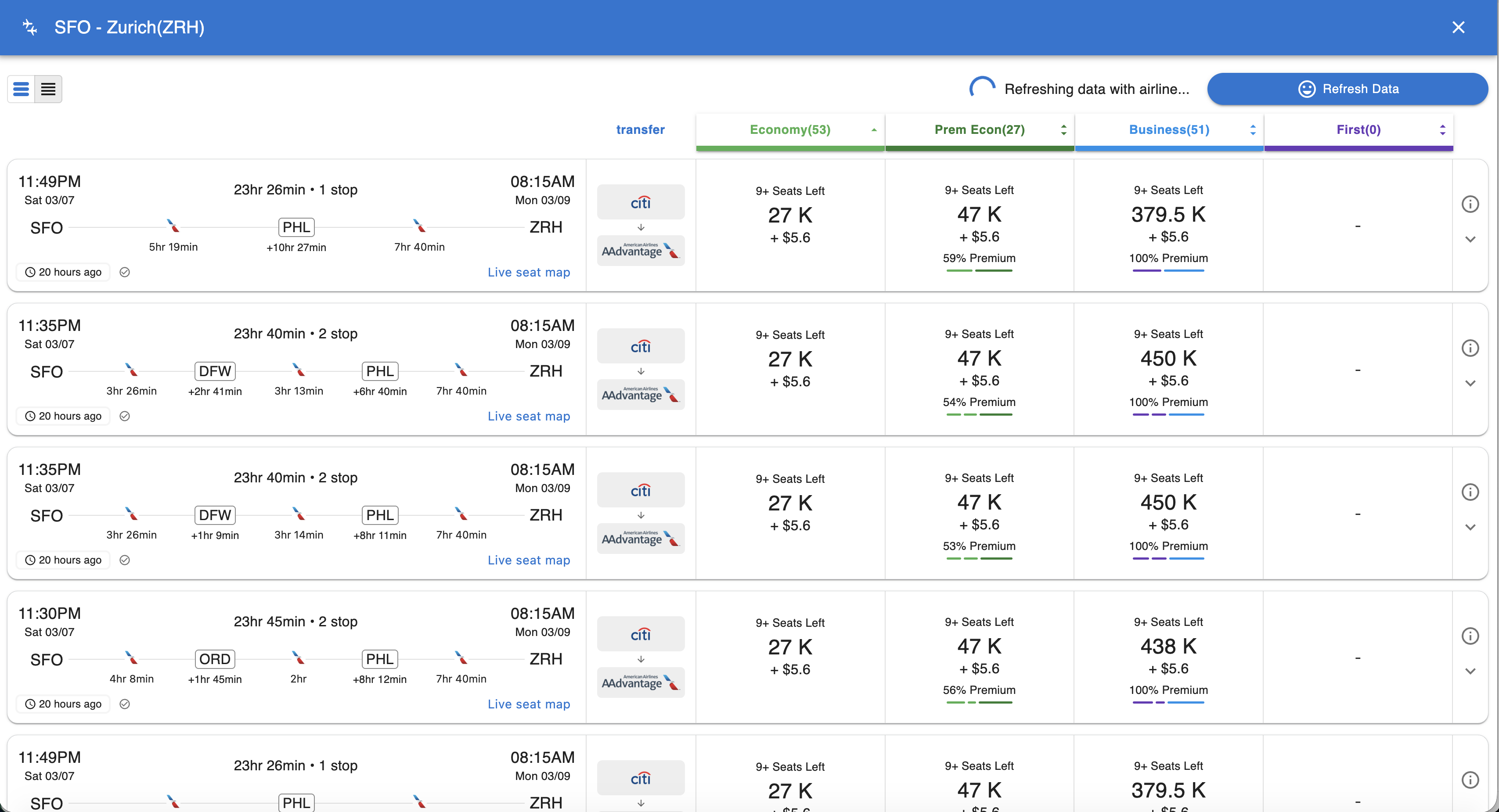Image resolution: width=1499 pixels, height=812 pixels.
Task: Select 47 K fare with 59% Premium
Action: tap(979, 215)
